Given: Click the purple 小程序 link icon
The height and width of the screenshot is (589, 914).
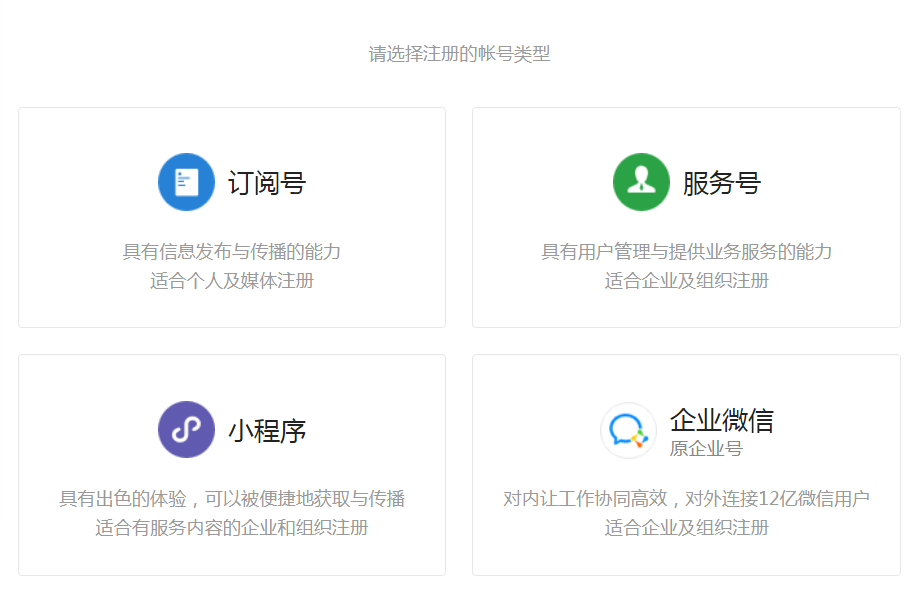Looking at the screenshot, I should pyautogui.click(x=187, y=429).
